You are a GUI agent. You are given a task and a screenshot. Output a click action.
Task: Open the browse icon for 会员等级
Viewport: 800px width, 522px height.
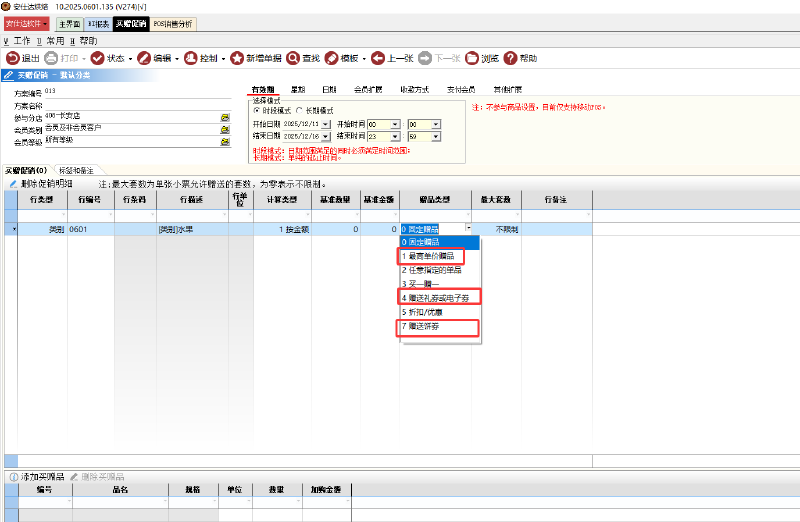point(225,142)
